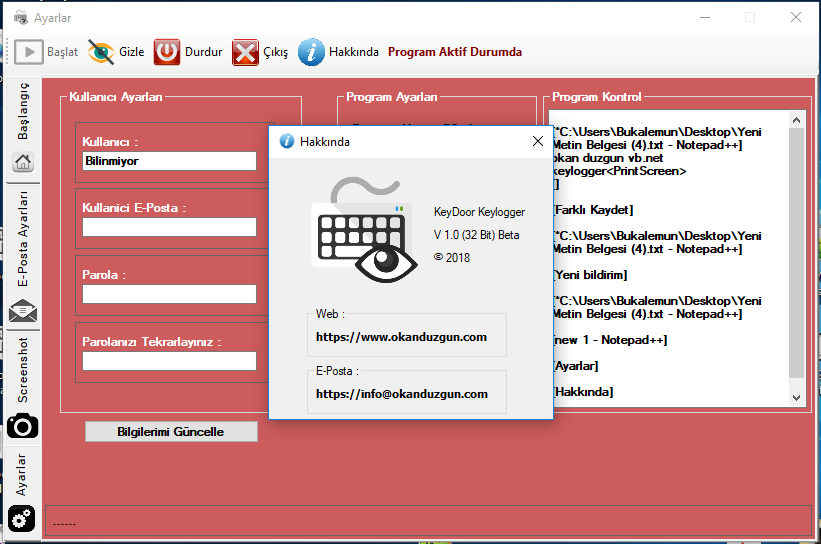Click the Hakkında toolbar label

coord(354,52)
